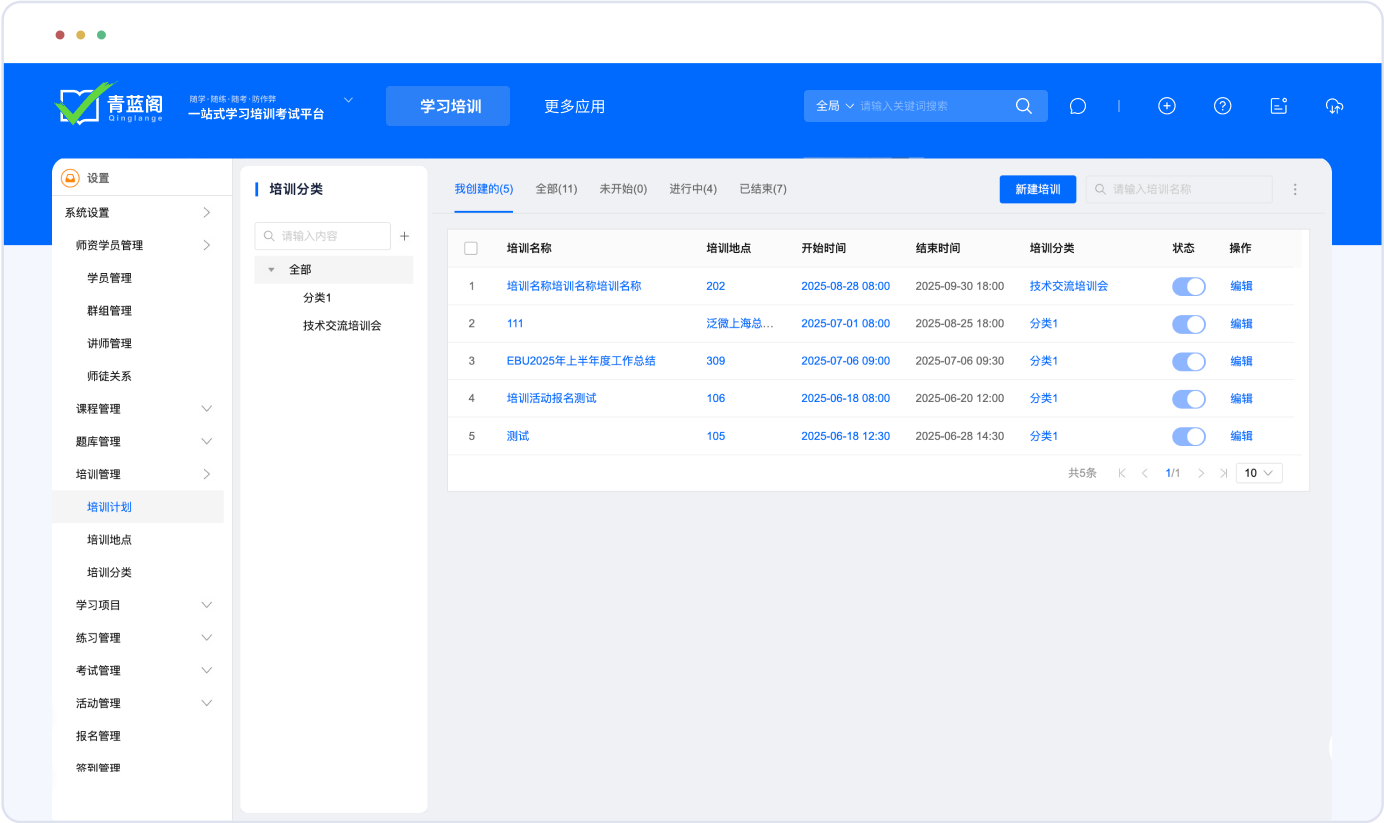The width and height of the screenshot is (1384, 823).
Task: Open the 更多应用 menu
Action: (x=574, y=106)
